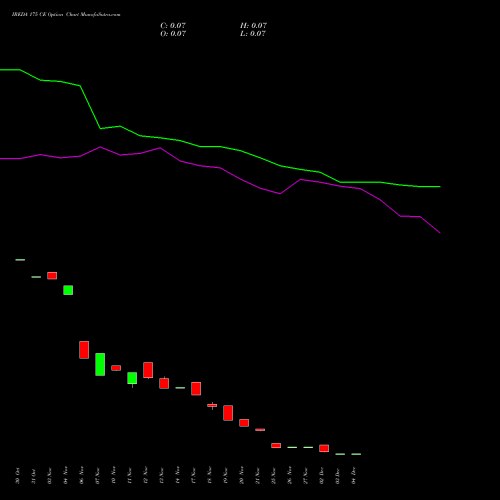Select the flat green candle above 04 Dec
The width and height of the screenshot is (500, 500).
(x=356, y=454)
